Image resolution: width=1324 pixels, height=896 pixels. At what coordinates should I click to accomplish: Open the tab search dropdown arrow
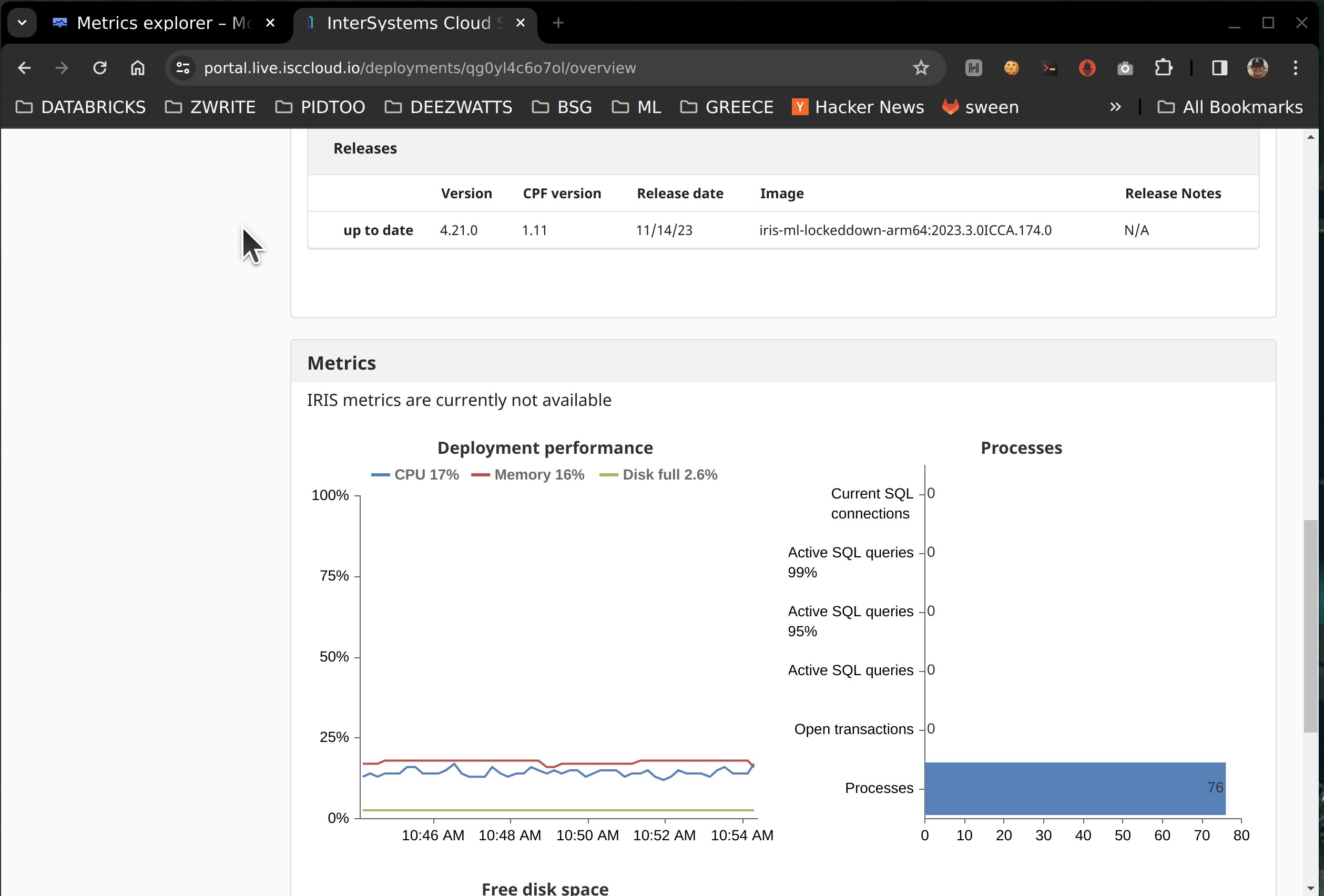(22, 23)
